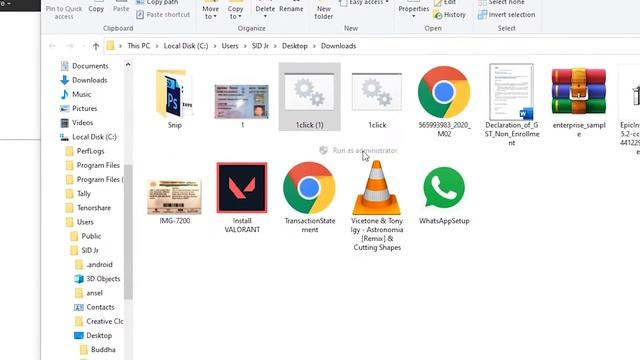Open 3D Objects in the tree
The image size is (640, 360).
click(x=97, y=279)
